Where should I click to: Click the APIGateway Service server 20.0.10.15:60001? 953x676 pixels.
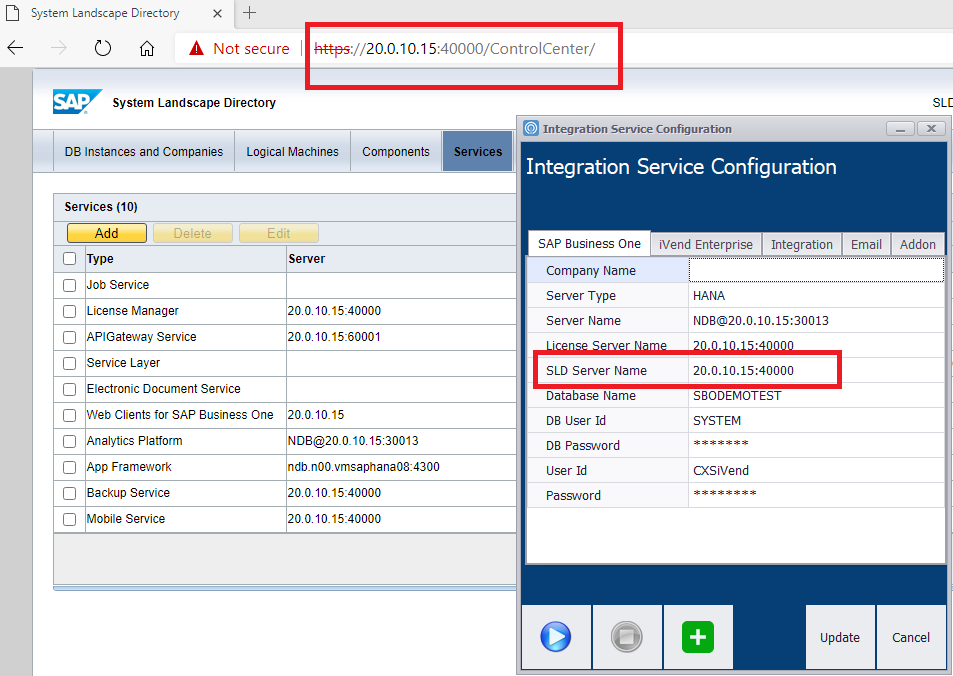pos(334,337)
